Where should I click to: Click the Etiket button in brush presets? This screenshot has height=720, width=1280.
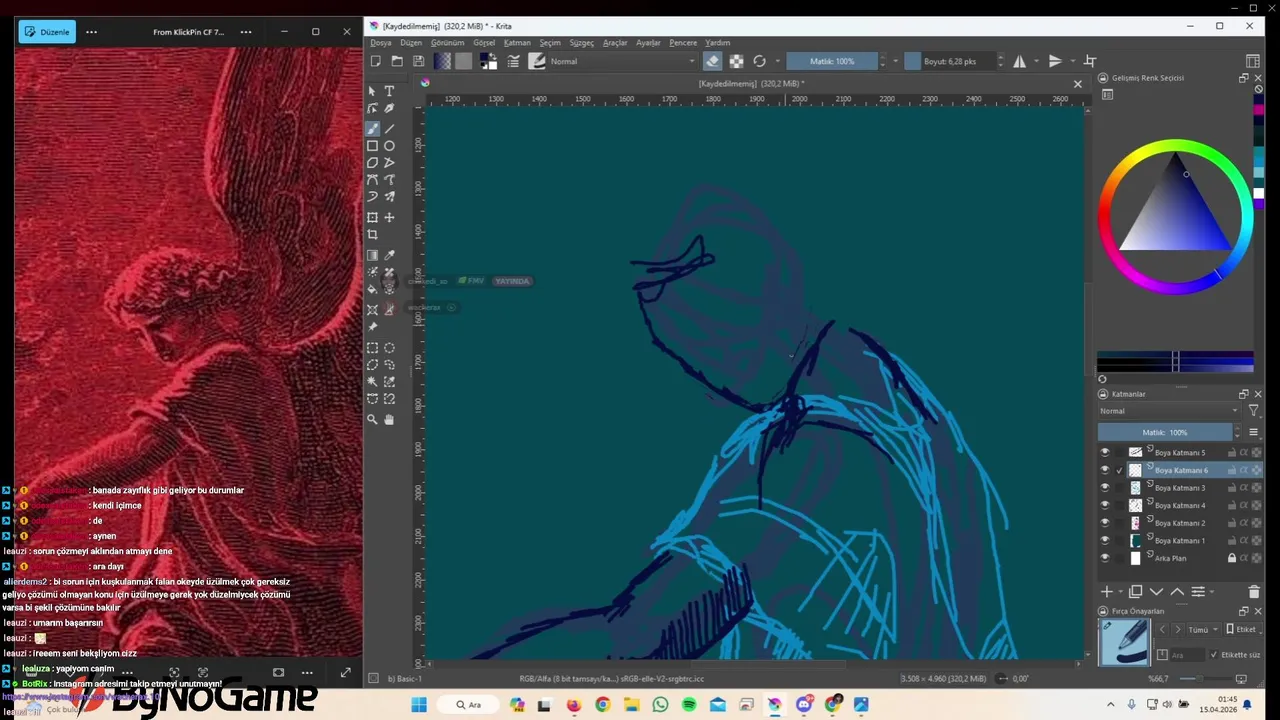[x=1241, y=630]
